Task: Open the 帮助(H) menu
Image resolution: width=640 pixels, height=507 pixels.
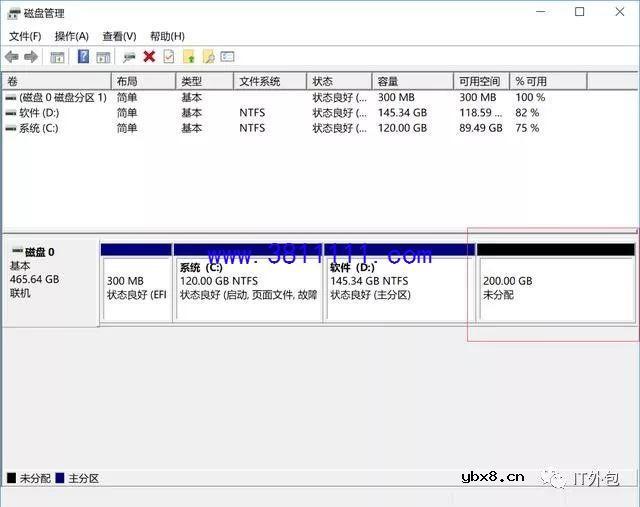Action: click(166, 36)
